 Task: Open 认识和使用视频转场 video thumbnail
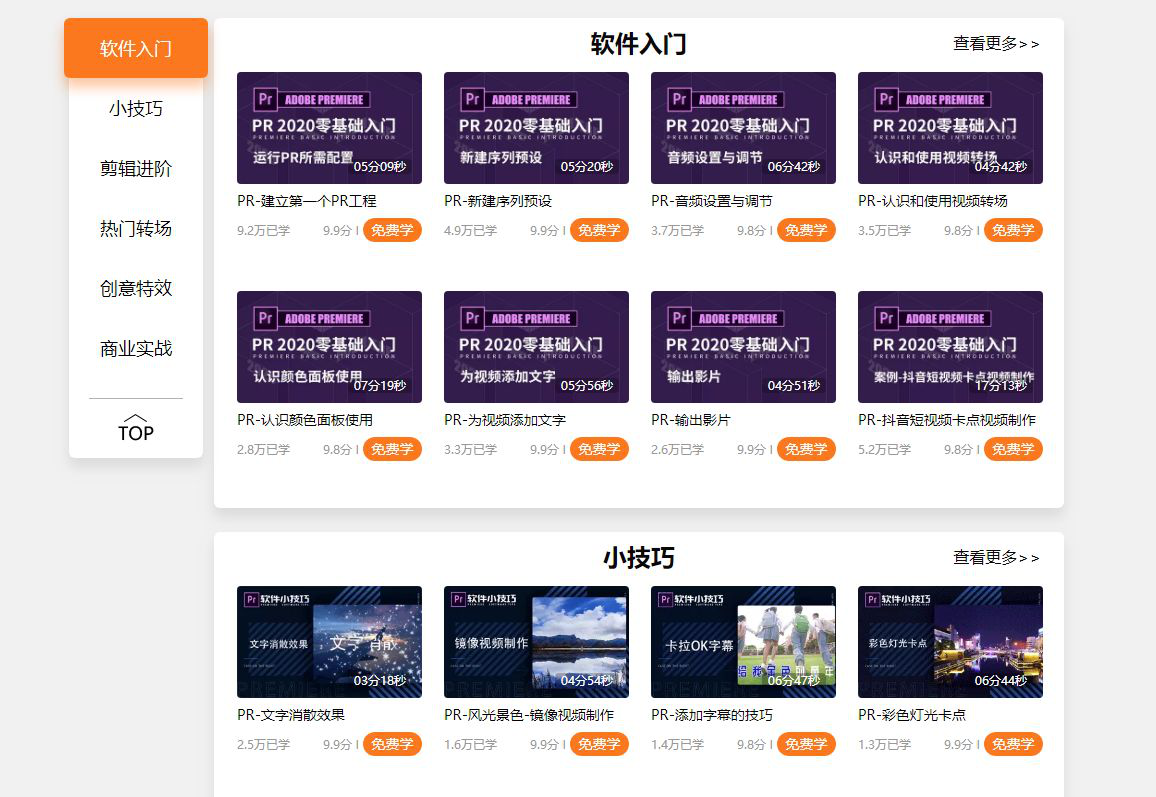[950, 128]
